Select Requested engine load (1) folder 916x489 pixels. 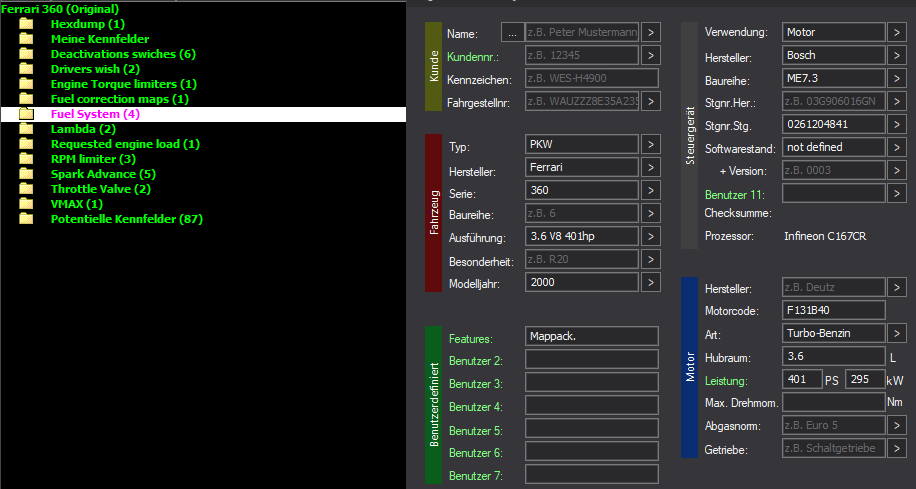tap(125, 144)
